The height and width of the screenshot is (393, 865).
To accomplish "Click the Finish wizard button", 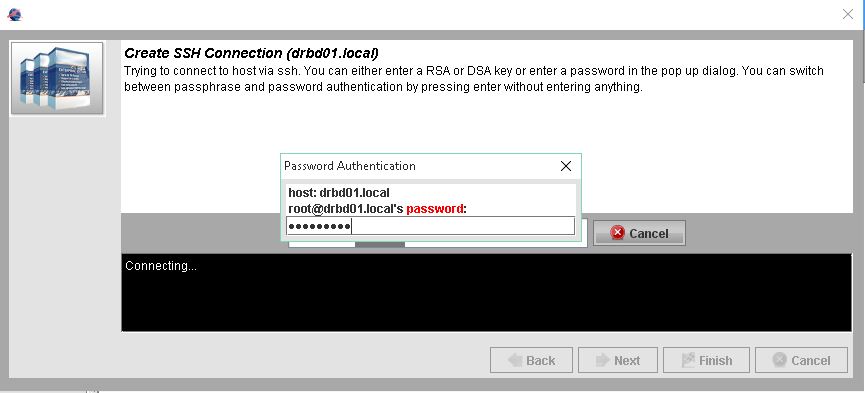I will [706, 360].
